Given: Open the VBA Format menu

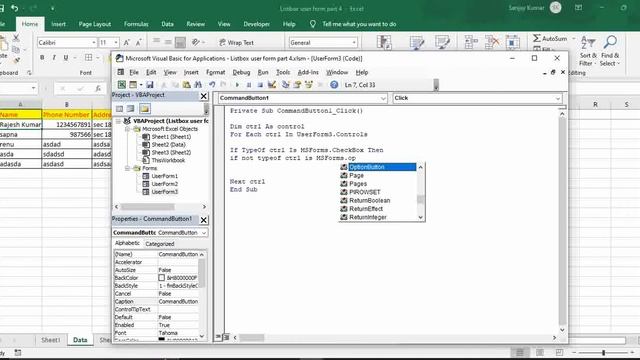Looking at the screenshot, I should 216,72.
